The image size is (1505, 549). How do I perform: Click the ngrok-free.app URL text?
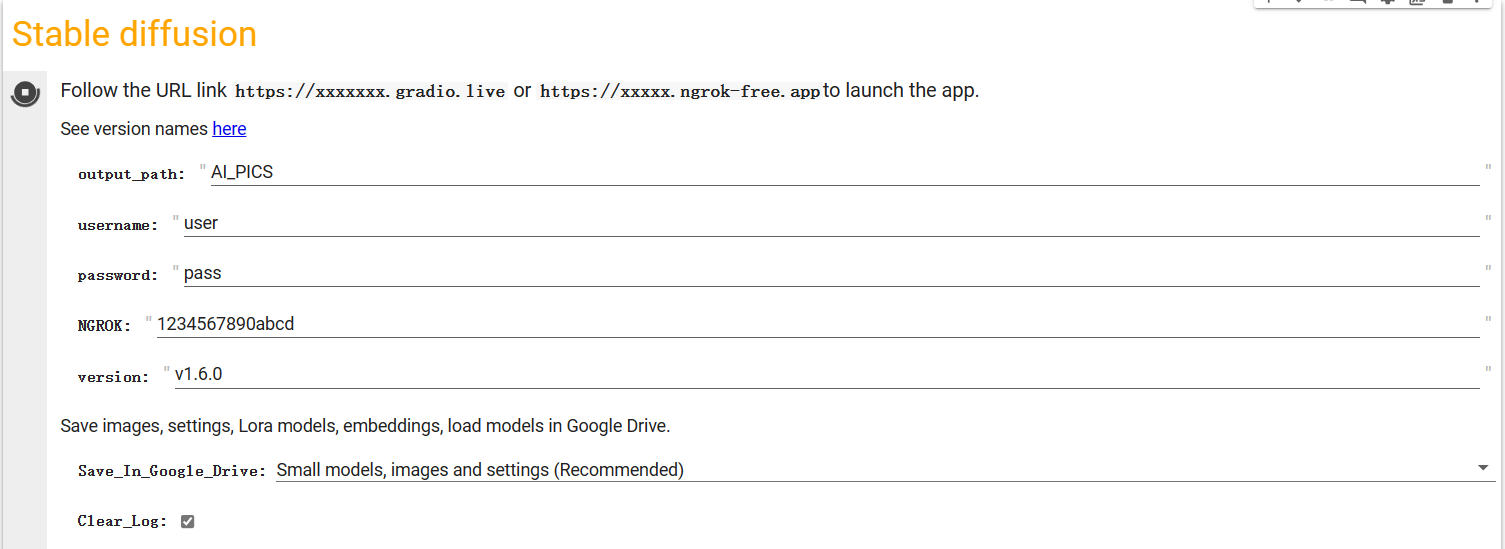(x=680, y=91)
